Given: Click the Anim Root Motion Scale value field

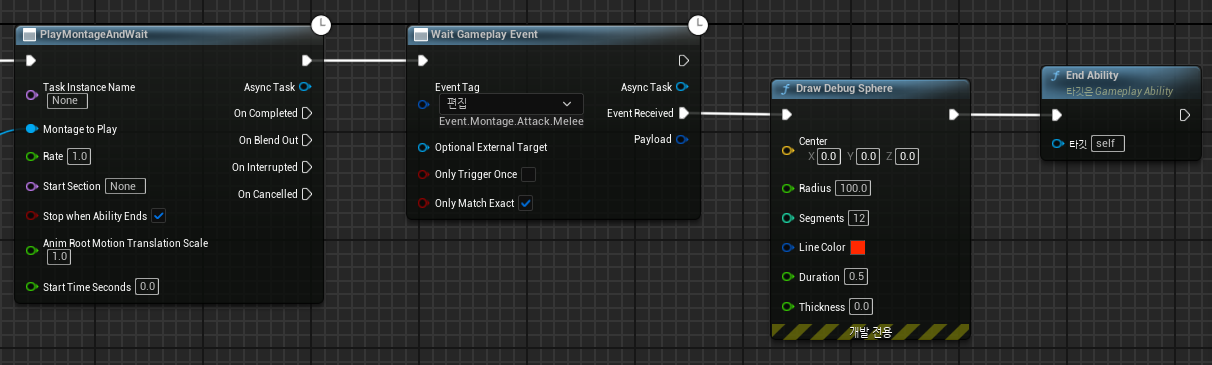Looking at the screenshot, I should point(60,256).
